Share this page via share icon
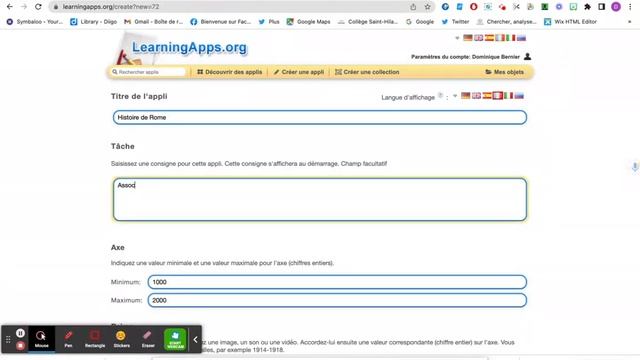Image resolution: width=640 pixels, height=360 pixels. click(x=413, y=7)
